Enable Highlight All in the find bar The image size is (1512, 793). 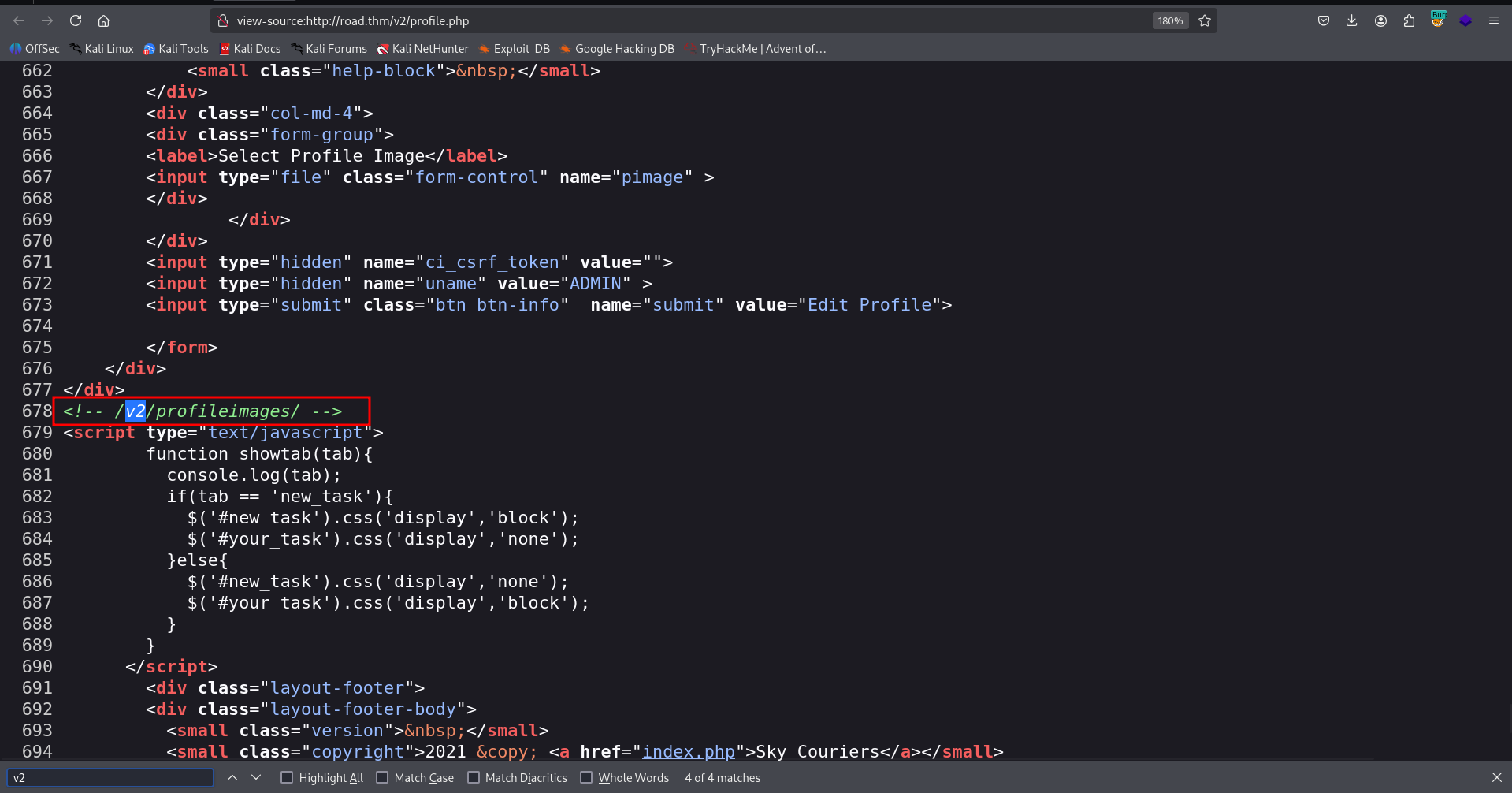pos(288,777)
